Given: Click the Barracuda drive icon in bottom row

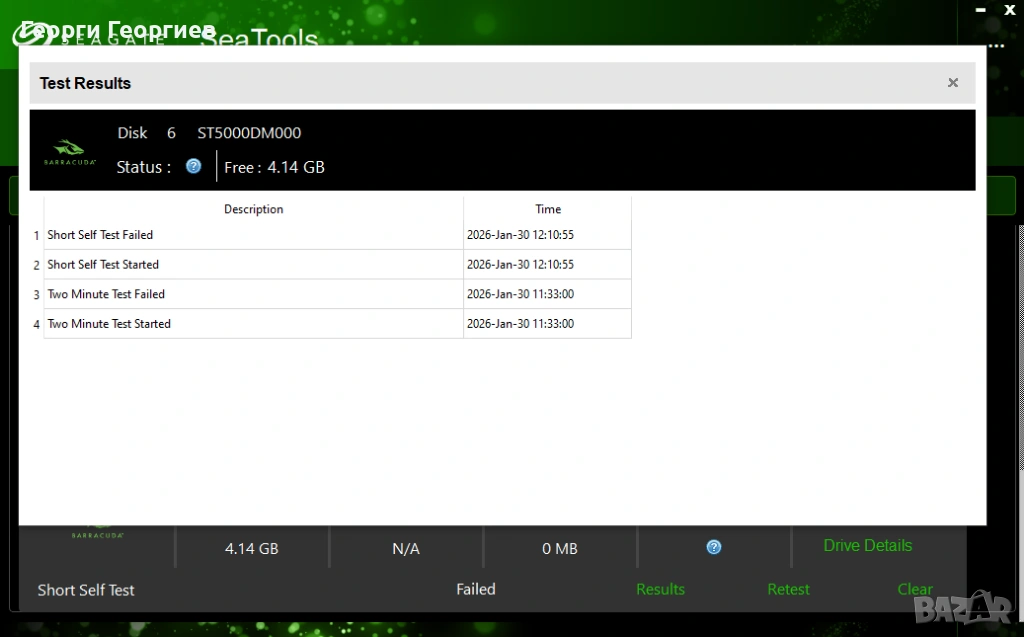Looking at the screenshot, I should click(x=97, y=532).
